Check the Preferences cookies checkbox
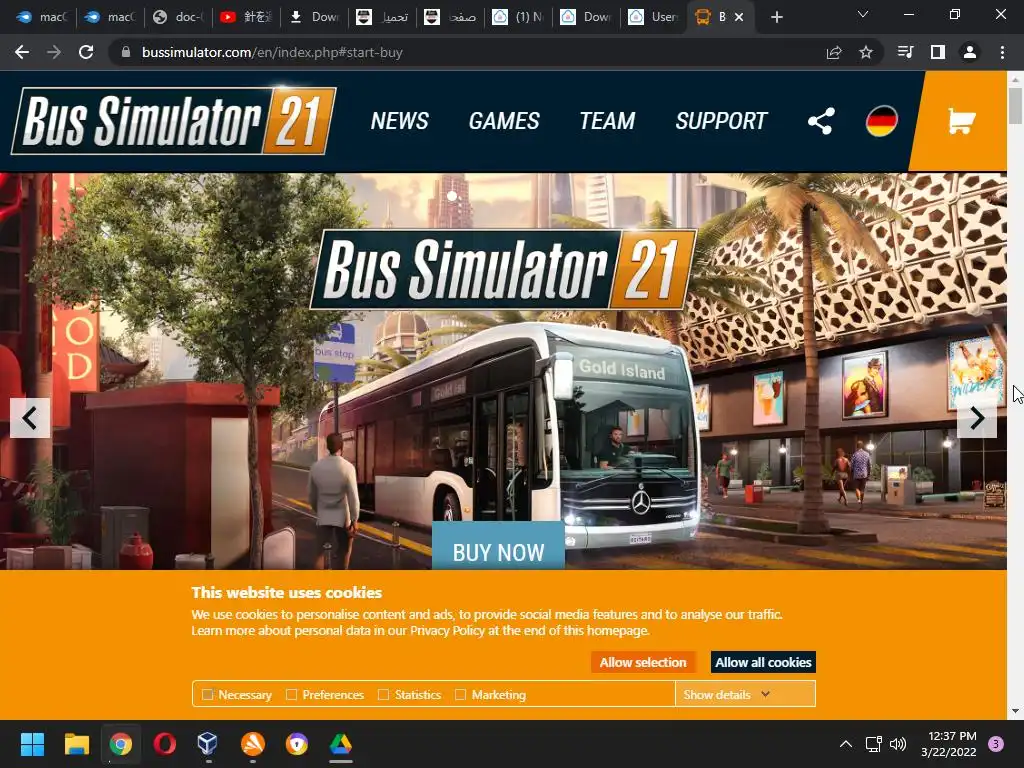The image size is (1024, 768). [x=291, y=694]
